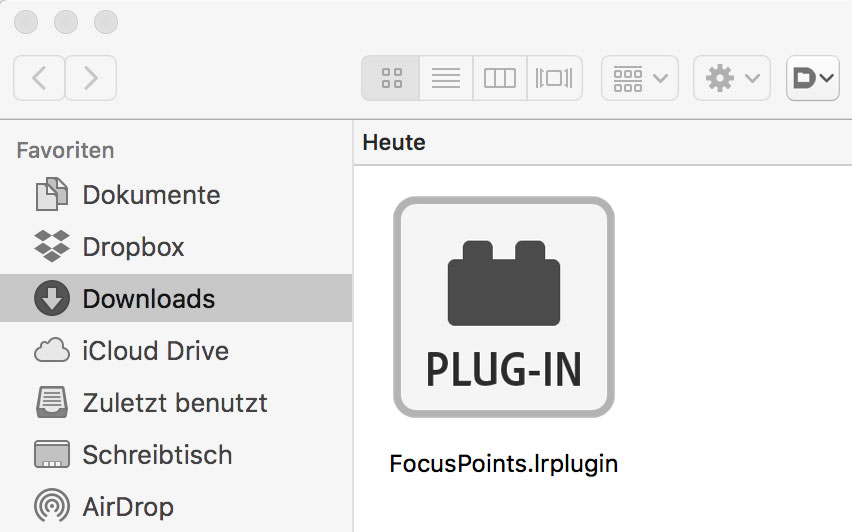
Task: Open Zuletzt benutzt in sidebar
Action: pyautogui.click(x=174, y=403)
